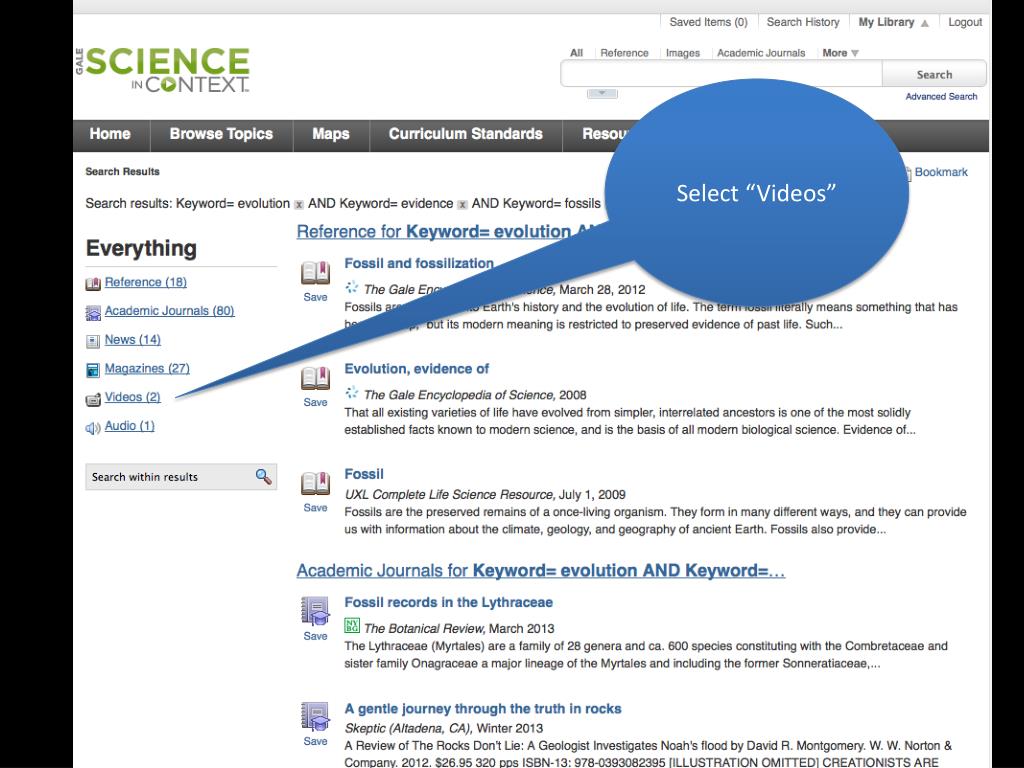Go to Home in the navigation bar
This screenshot has height=768, width=1024.
(x=110, y=135)
